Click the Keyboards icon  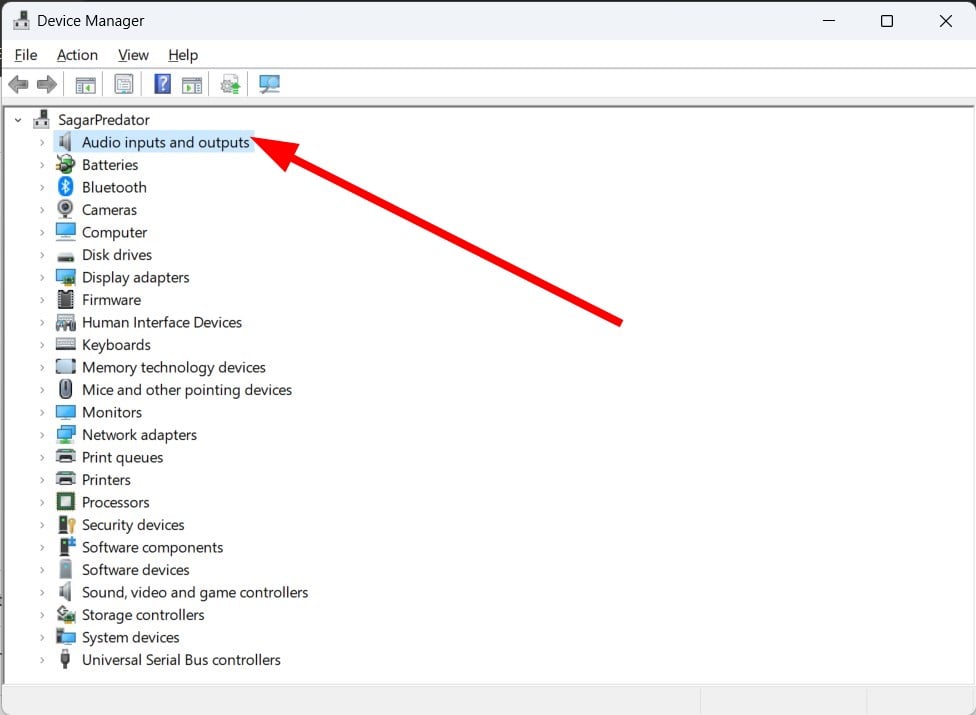click(65, 344)
